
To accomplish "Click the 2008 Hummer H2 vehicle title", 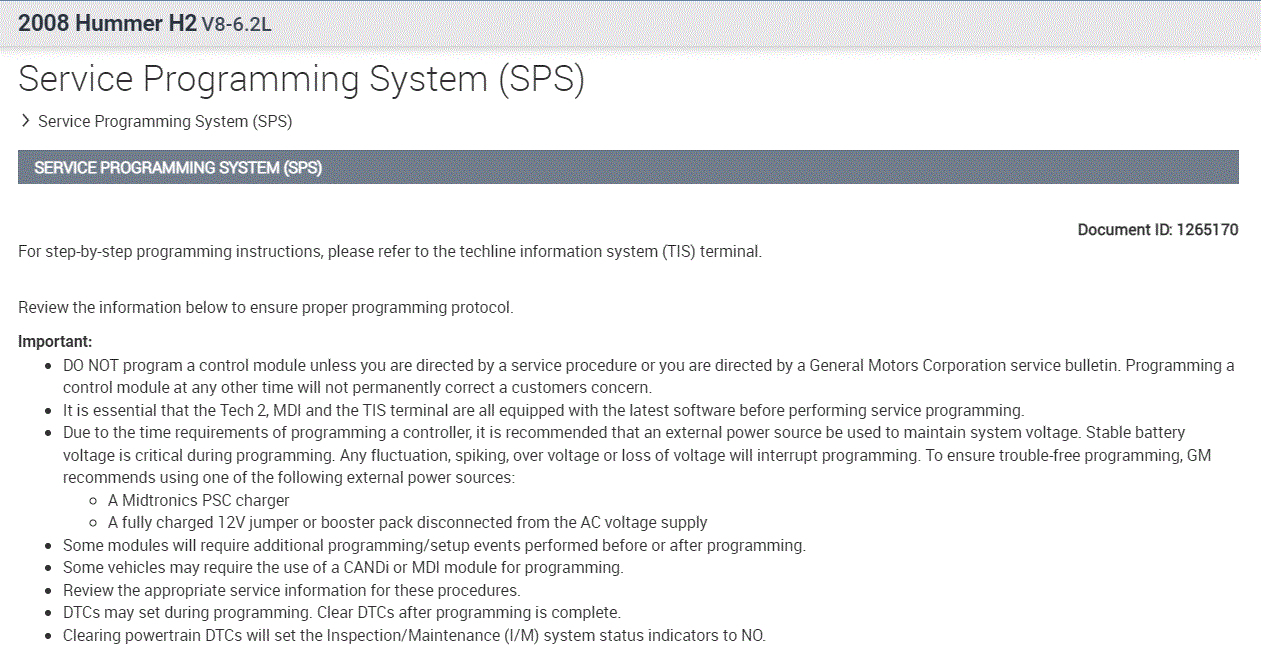I will tap(107, 23).
